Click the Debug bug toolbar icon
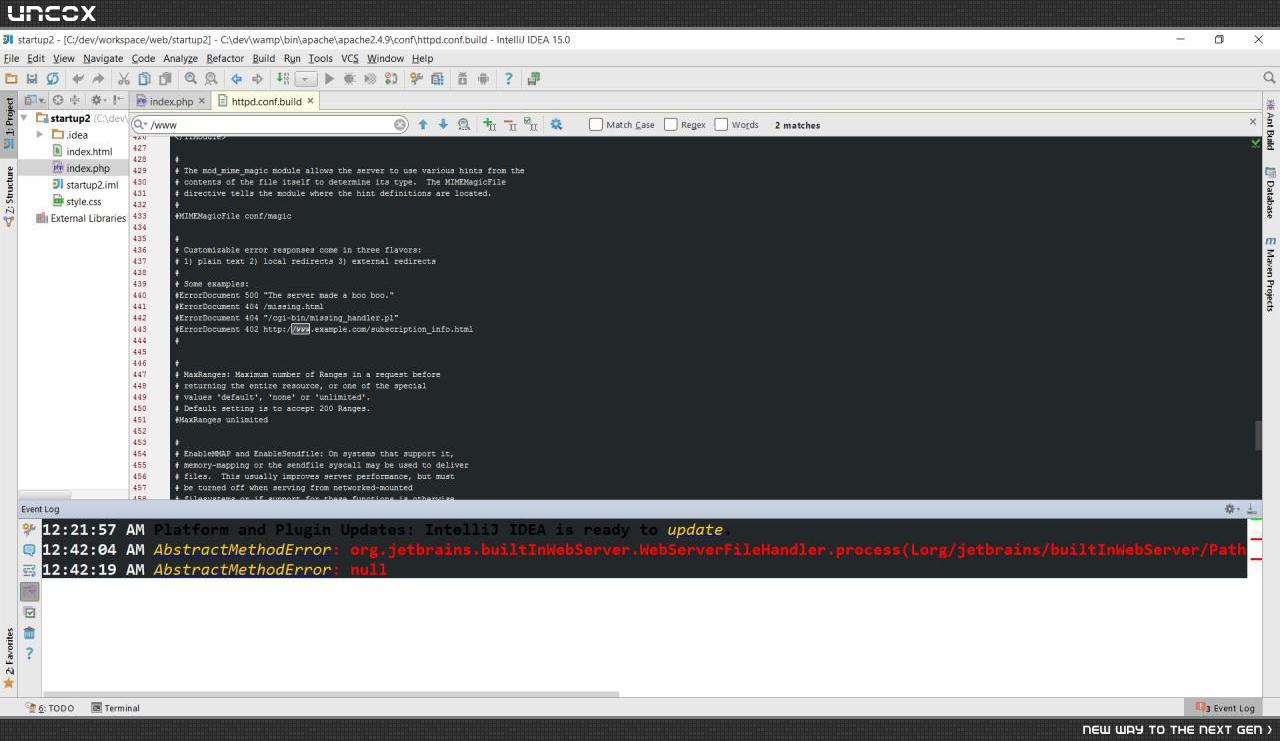This screenshot has width=1280, height=741. tap(350, 78)
